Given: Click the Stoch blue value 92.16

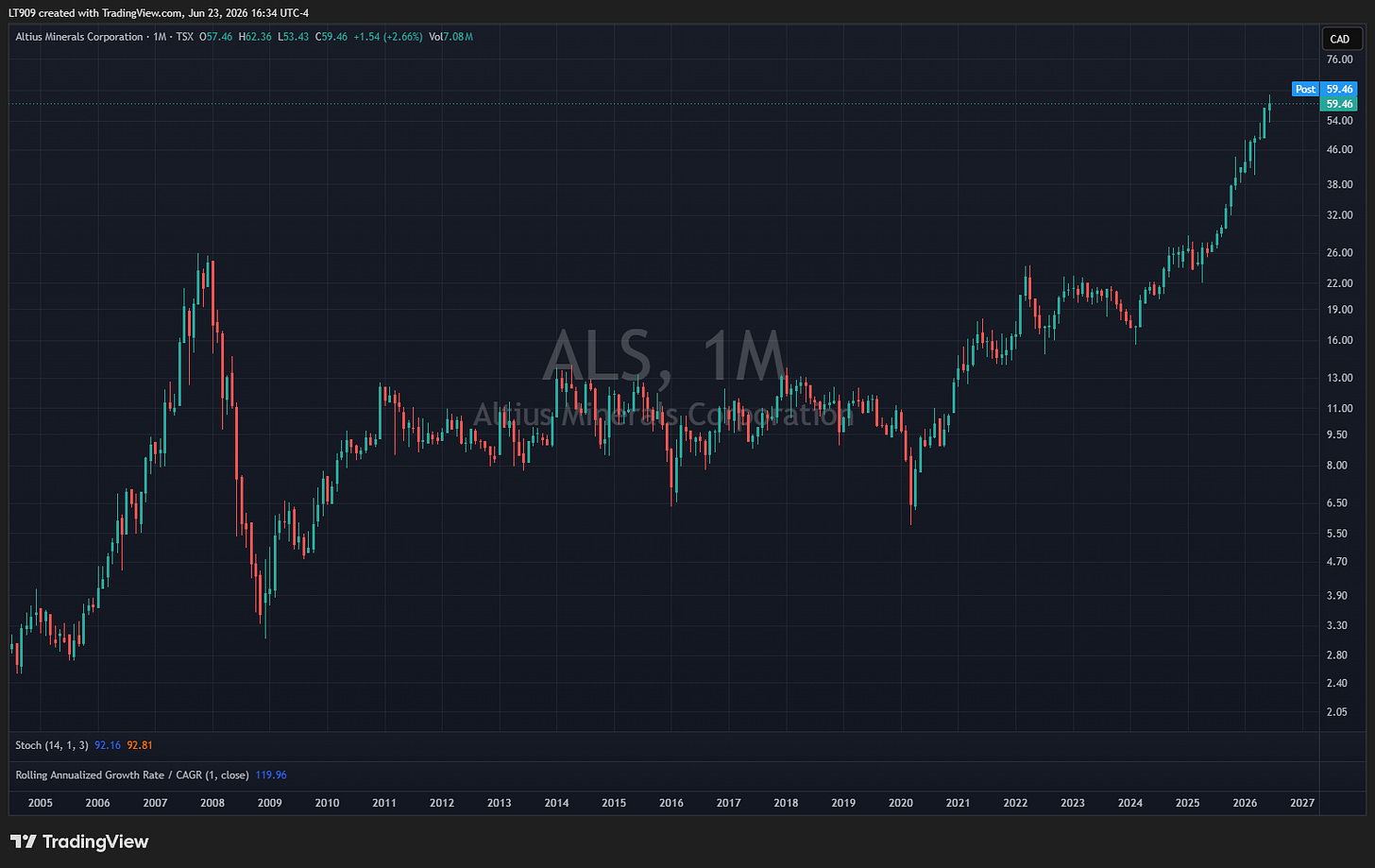Looking at the screenshot, I should (x=108, y=745).
